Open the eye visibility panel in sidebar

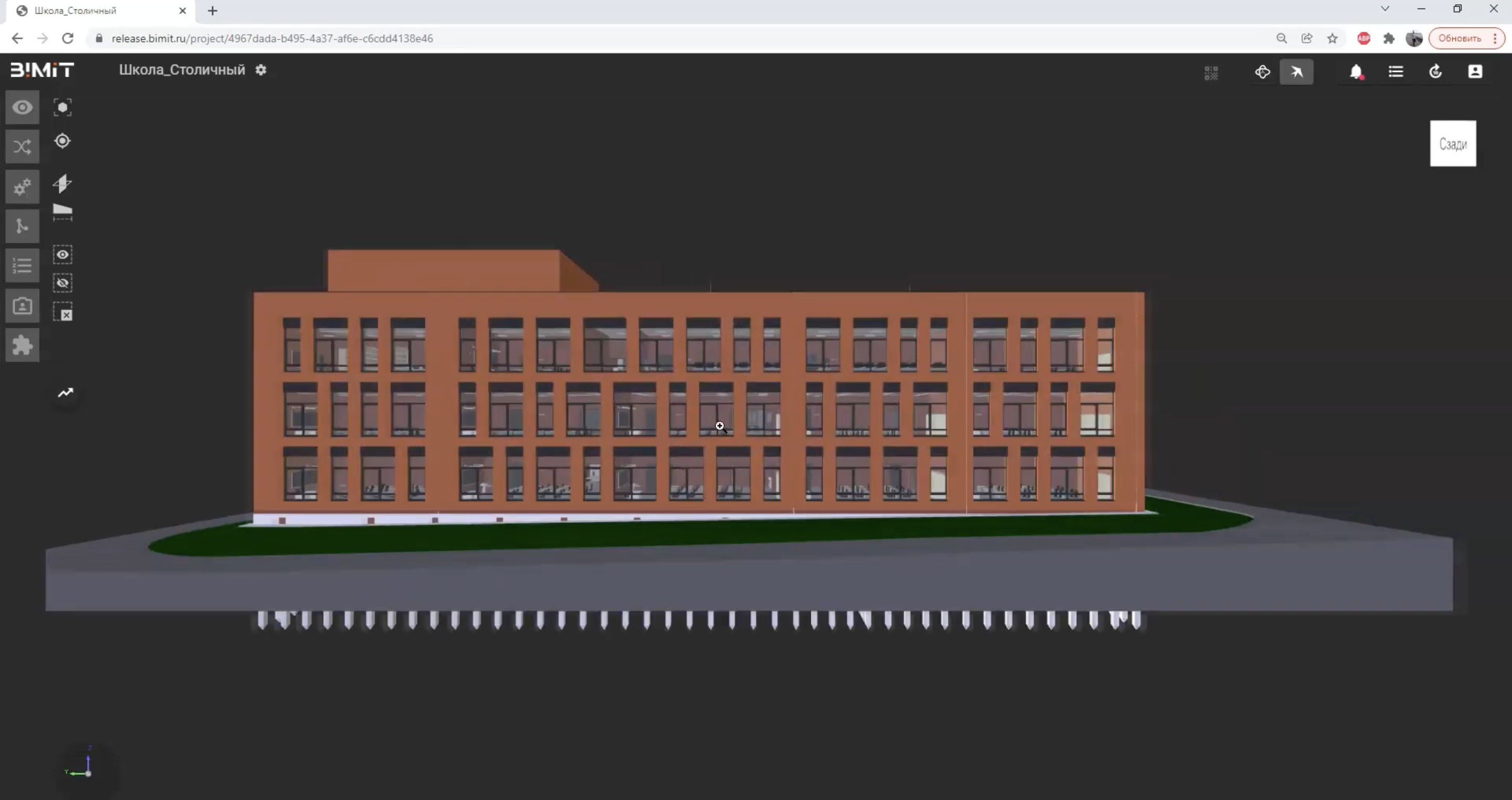[x=22, y=108]
